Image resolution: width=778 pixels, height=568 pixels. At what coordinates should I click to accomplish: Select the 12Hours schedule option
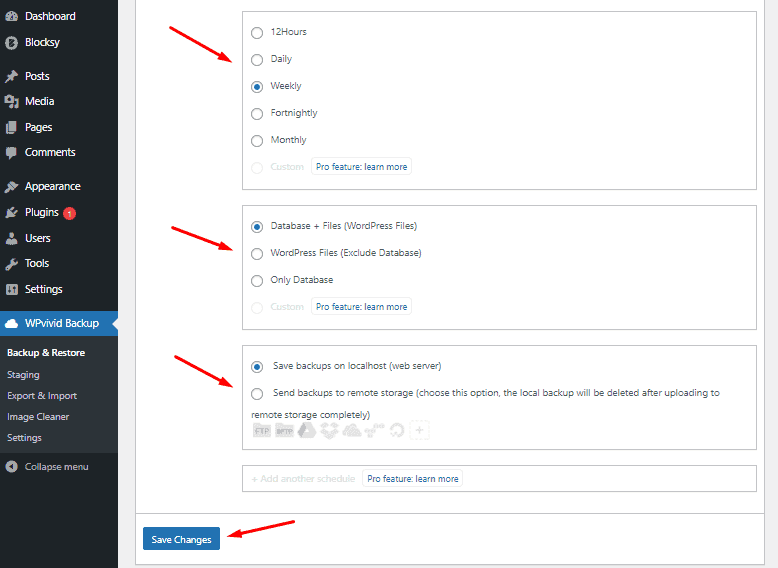[257, 33]
